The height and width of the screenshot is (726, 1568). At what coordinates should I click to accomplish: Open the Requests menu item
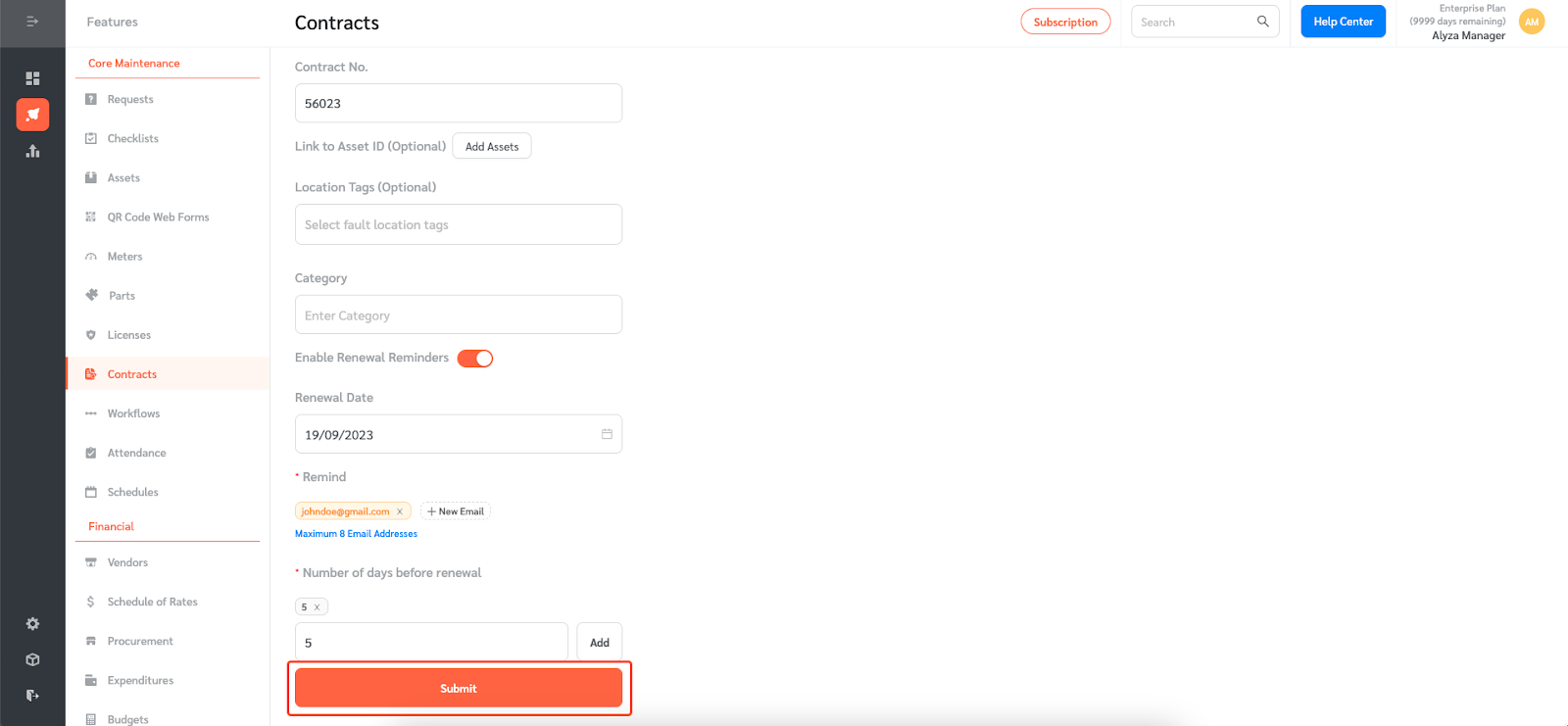pos(130,99)
